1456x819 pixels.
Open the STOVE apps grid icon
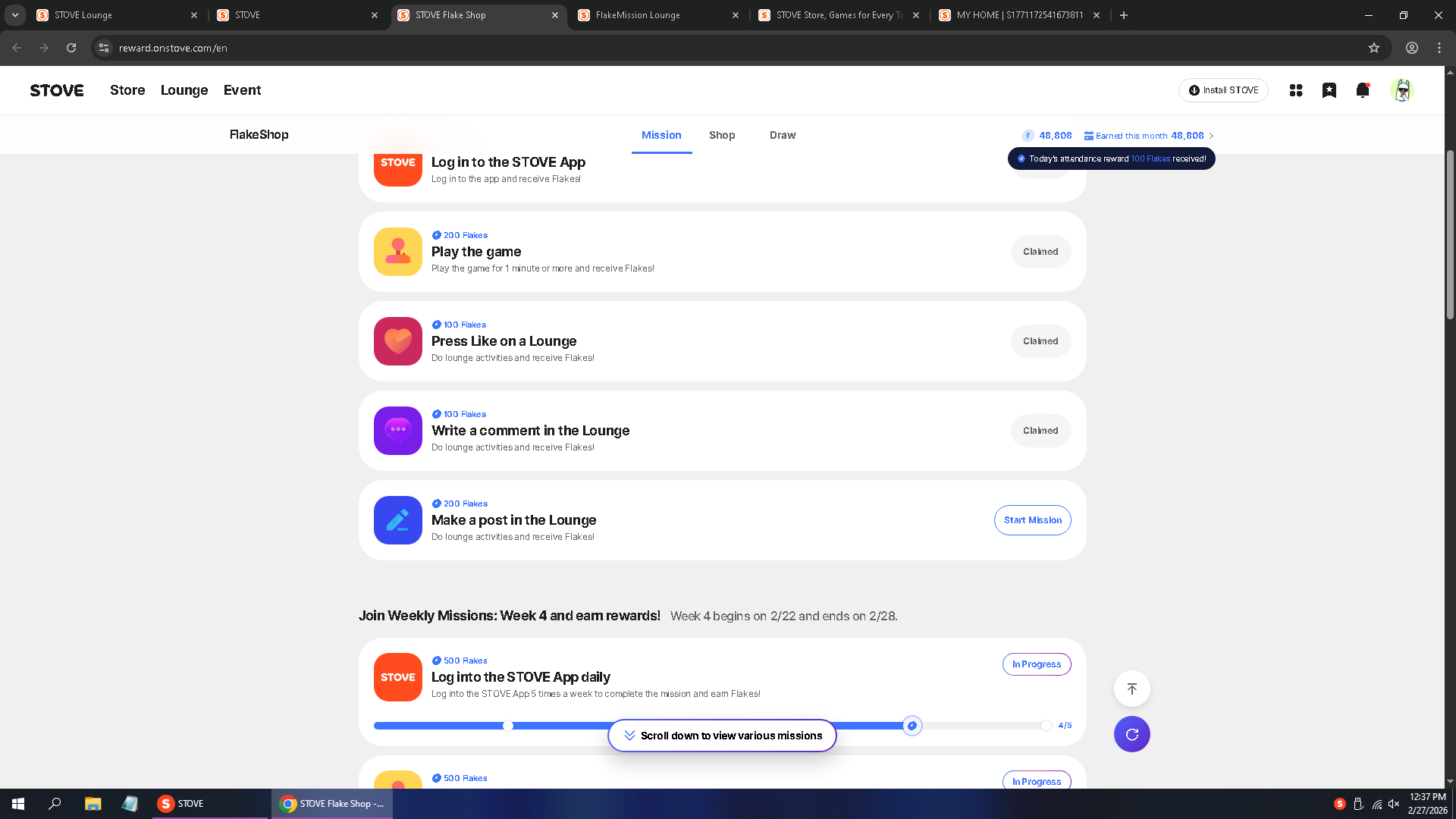(1295, 90)
